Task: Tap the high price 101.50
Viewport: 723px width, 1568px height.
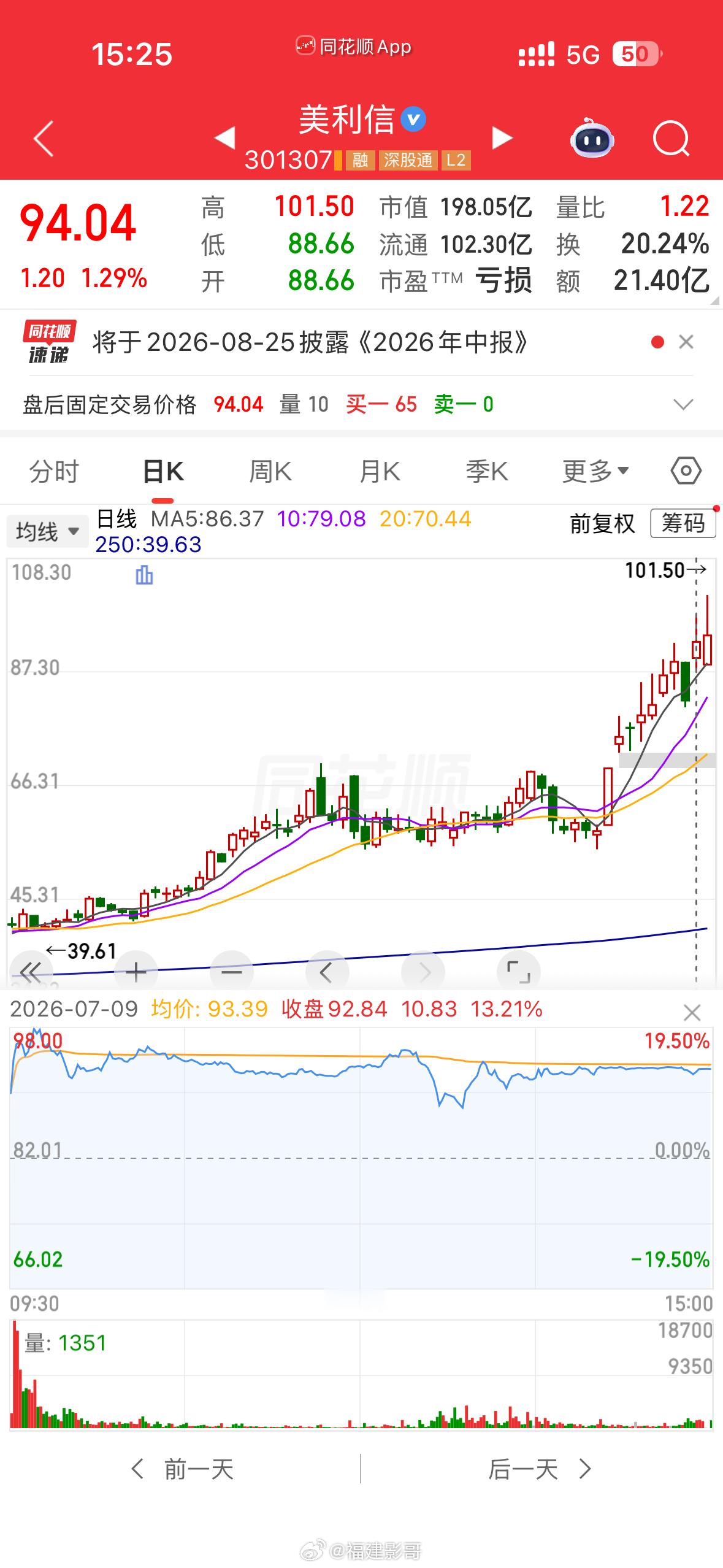Action: (x=314, y=207)
